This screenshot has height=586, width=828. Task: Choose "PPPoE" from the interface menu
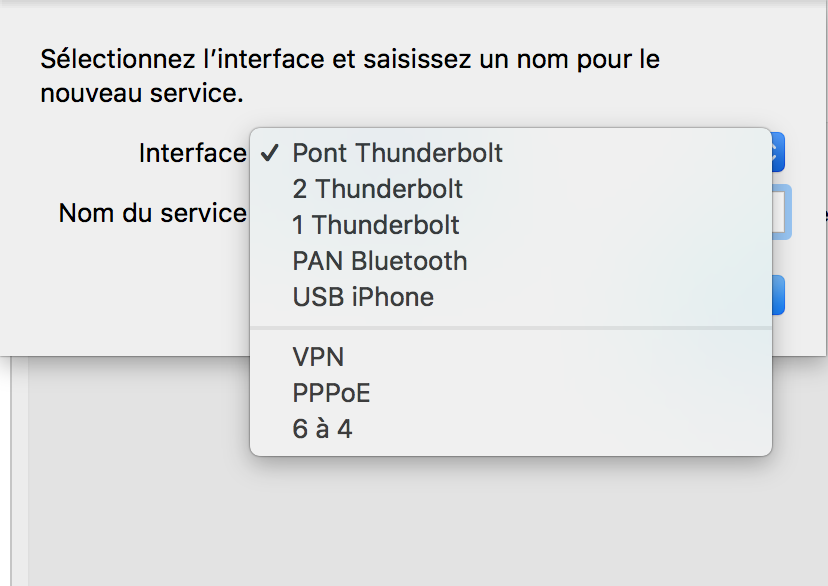tap(330, 393)
